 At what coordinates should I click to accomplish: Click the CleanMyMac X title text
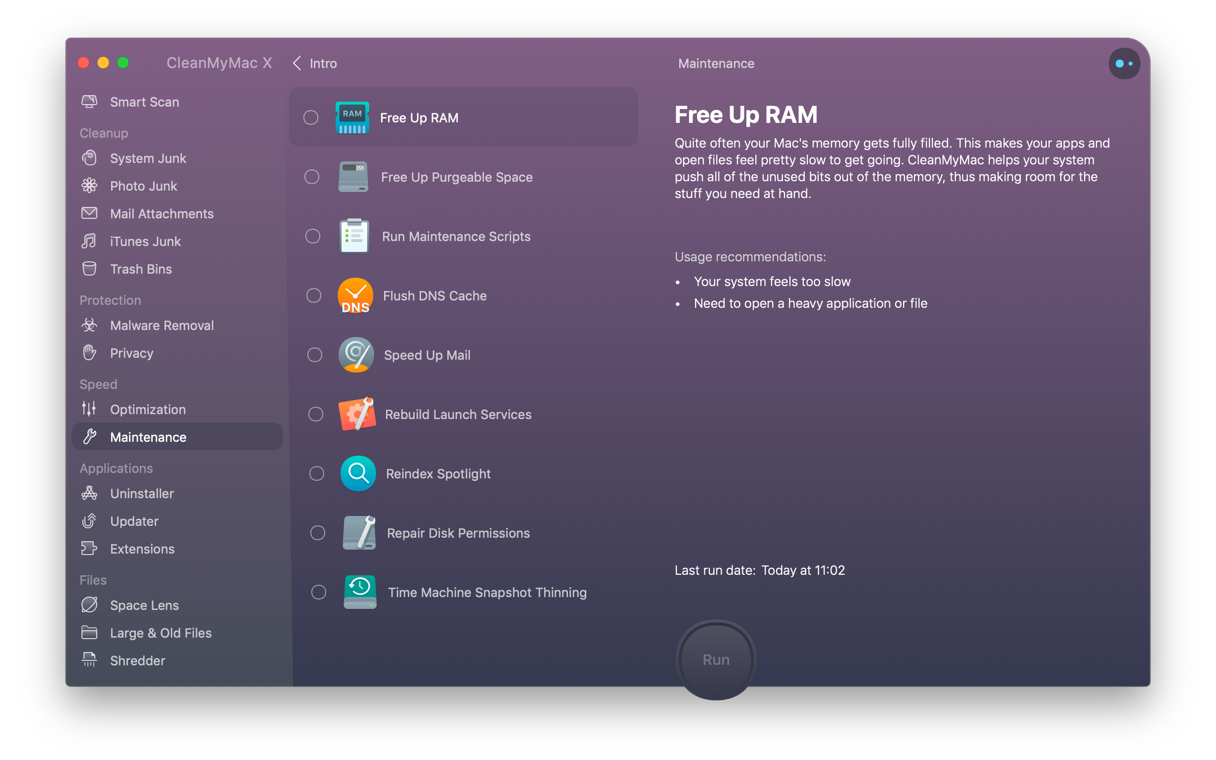click(x=219, y=63)
